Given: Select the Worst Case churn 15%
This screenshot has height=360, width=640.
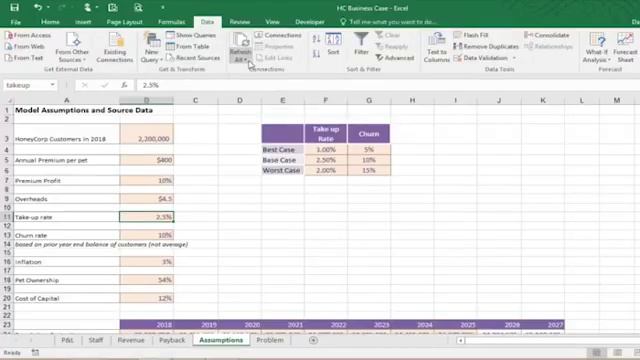Looking at the screenshot, I should click(x=369, y=170).
